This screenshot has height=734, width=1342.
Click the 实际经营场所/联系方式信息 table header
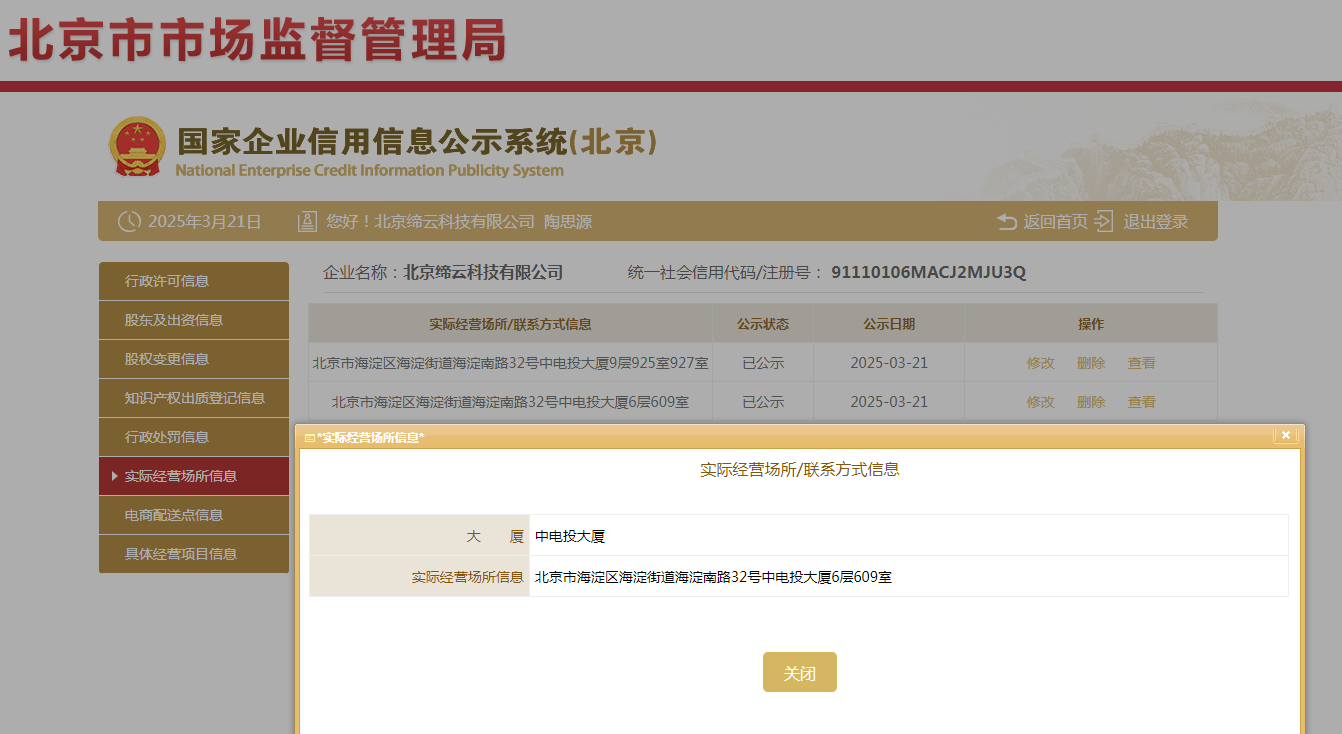click(510, 324)
